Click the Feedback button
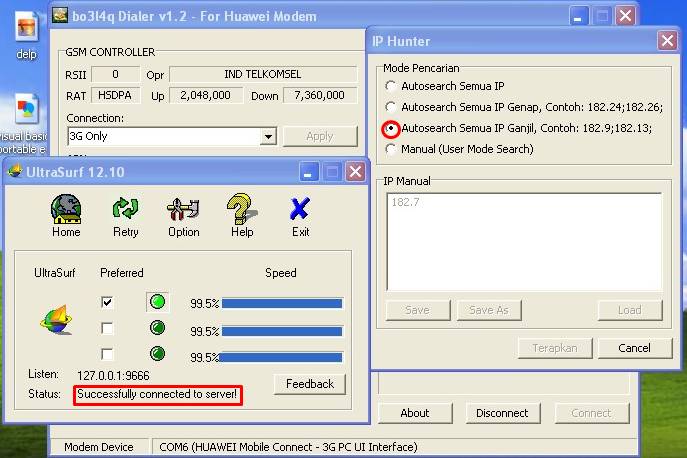Screen dimensions: 687x458 click(x=310, y=384)
